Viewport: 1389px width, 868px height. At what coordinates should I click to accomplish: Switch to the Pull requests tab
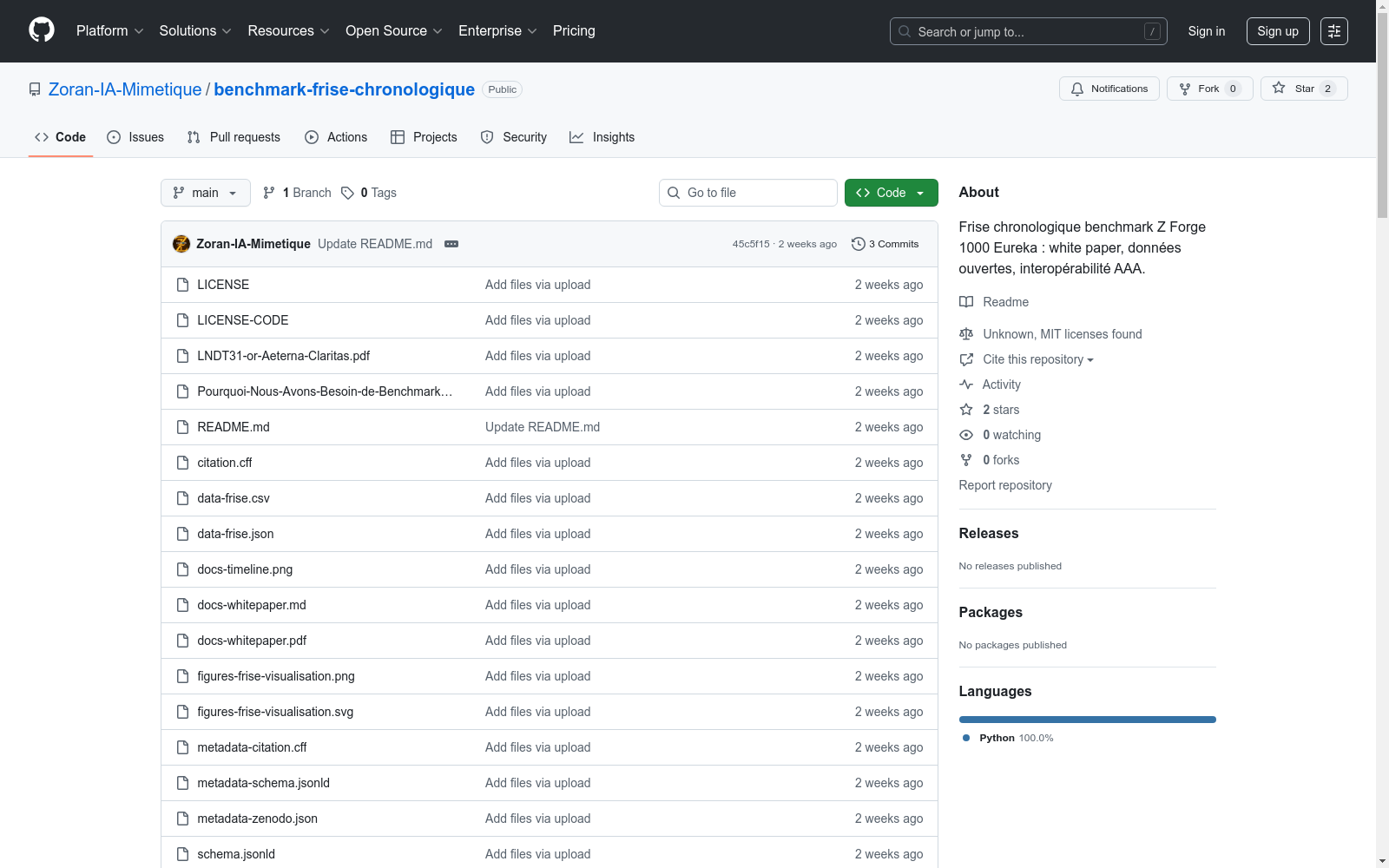[234, 137]
